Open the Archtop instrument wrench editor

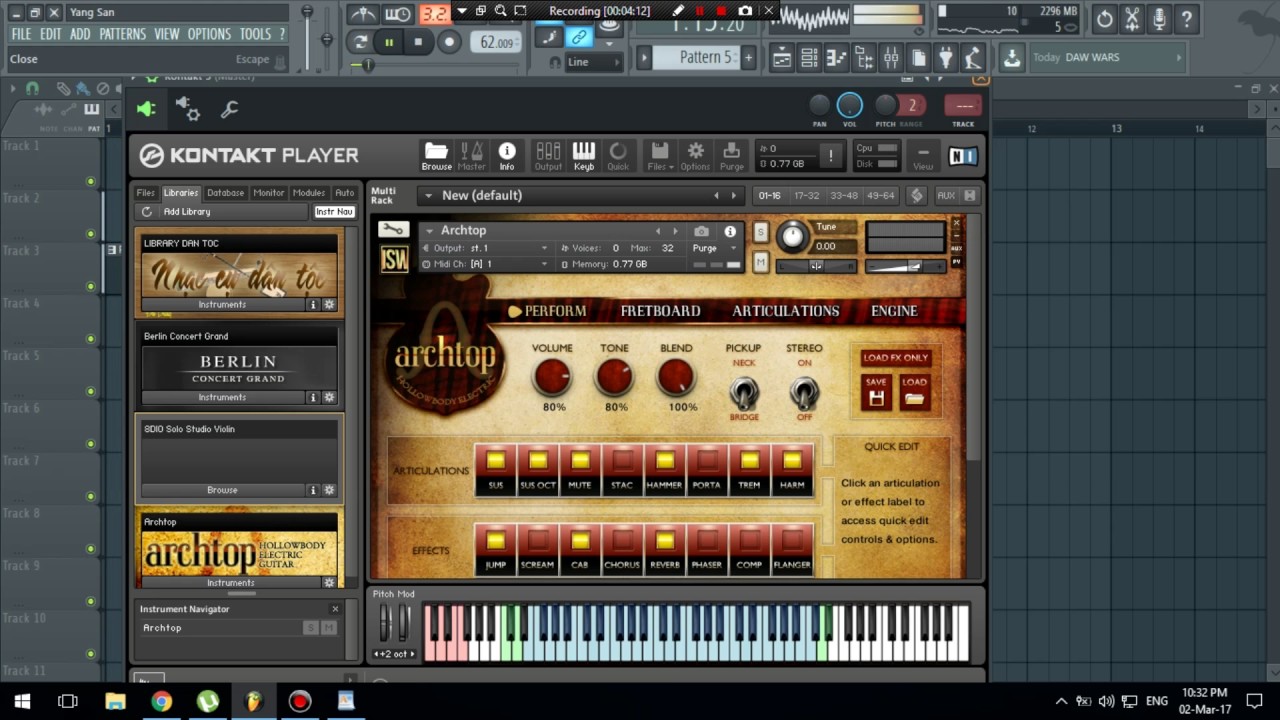pyautogui.click(x=393, y=230)
